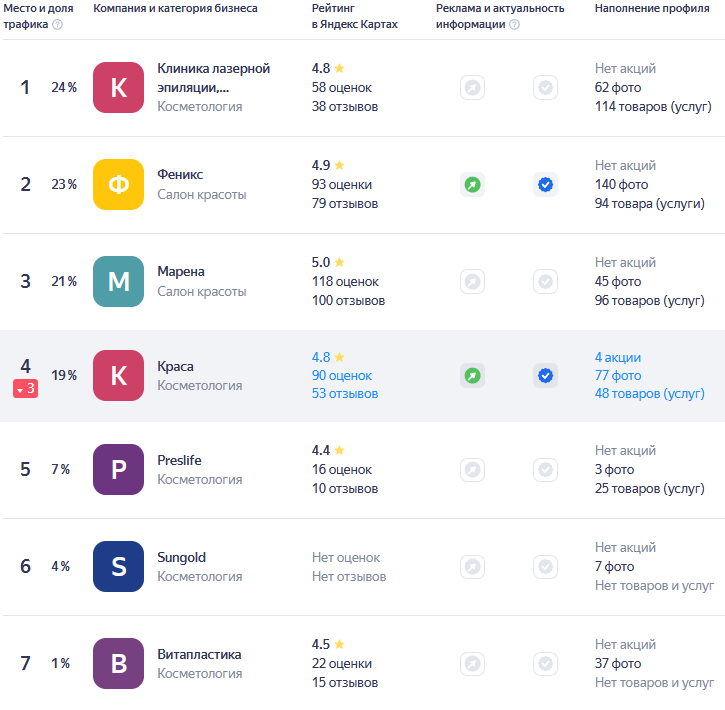Click the blue verified badge for Краса

point(545,375)
